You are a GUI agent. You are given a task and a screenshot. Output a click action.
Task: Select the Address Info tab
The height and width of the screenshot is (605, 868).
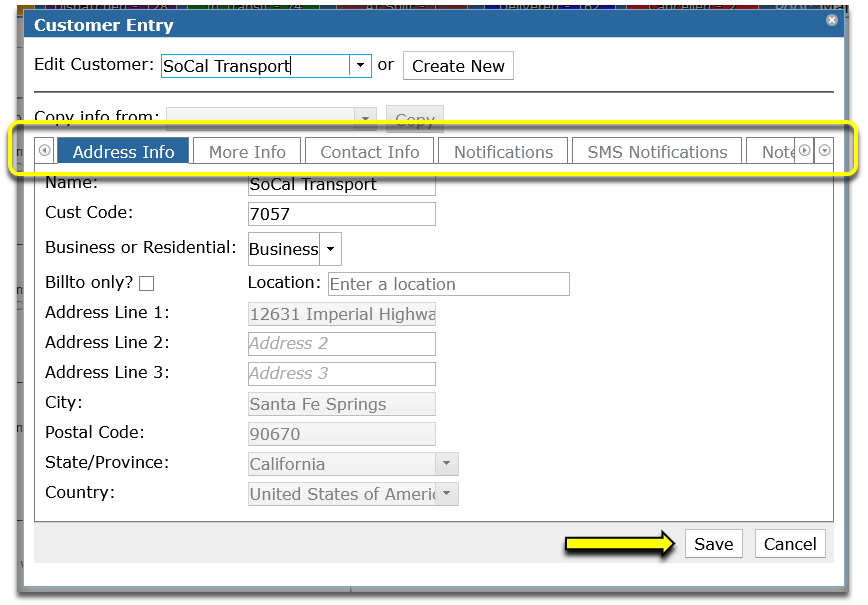coord(123,151)
